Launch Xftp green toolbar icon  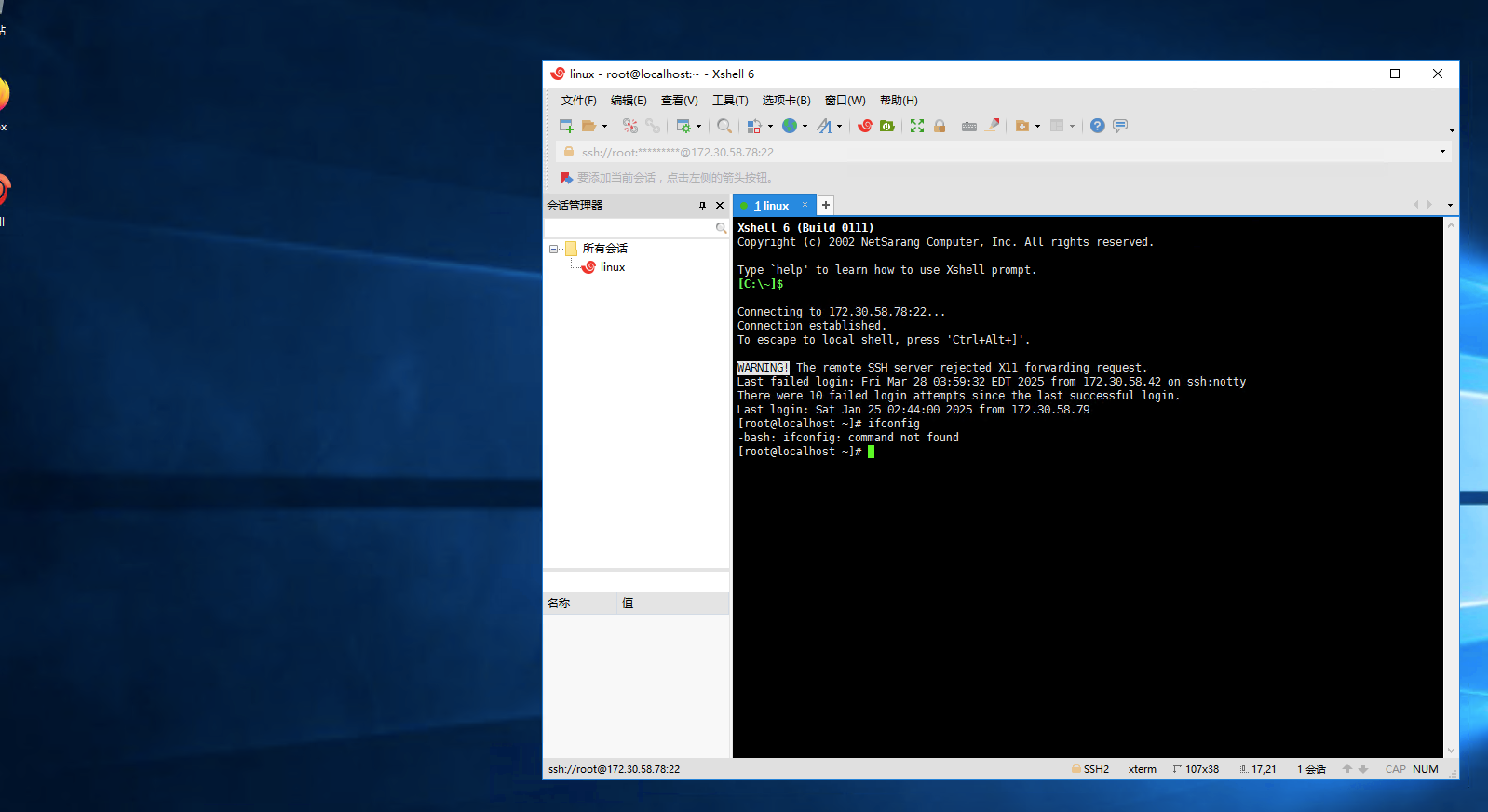click(887, 126)
